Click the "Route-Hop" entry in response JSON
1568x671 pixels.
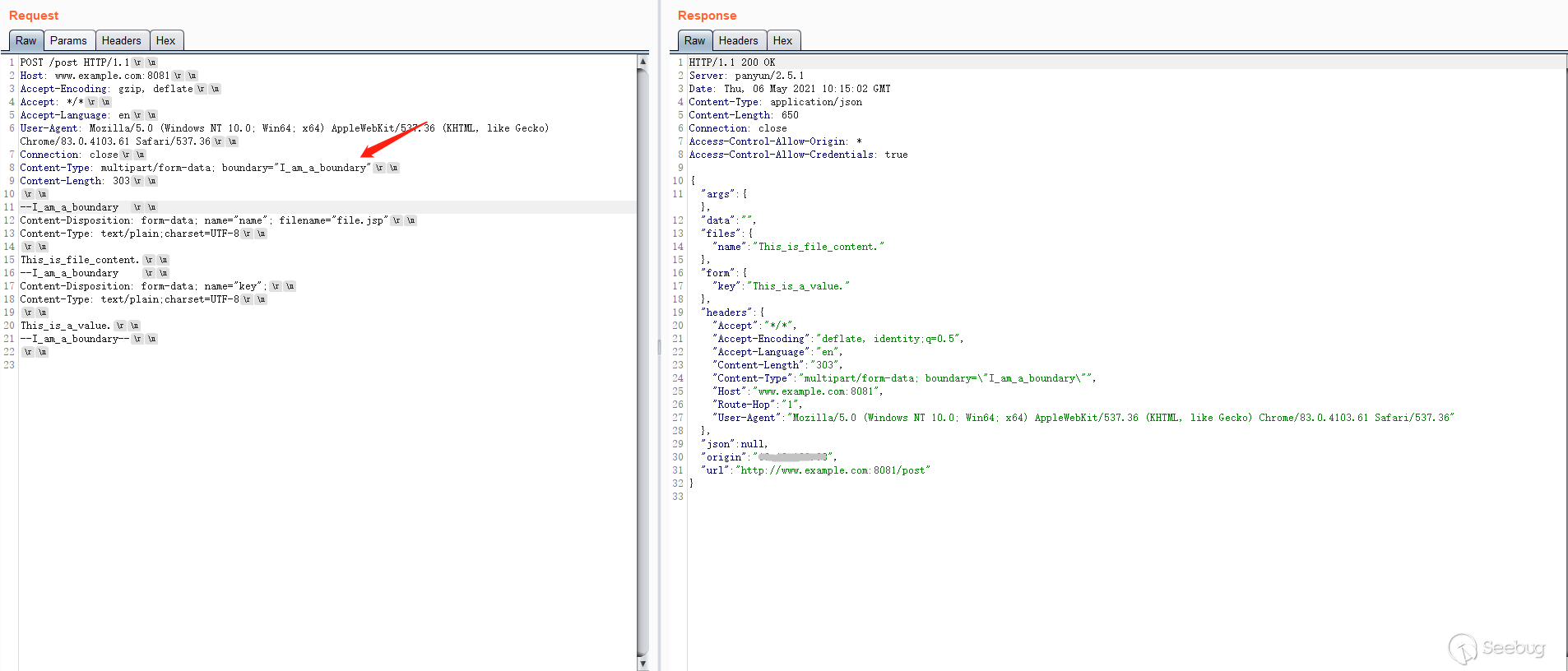click(x=757, y=405)
